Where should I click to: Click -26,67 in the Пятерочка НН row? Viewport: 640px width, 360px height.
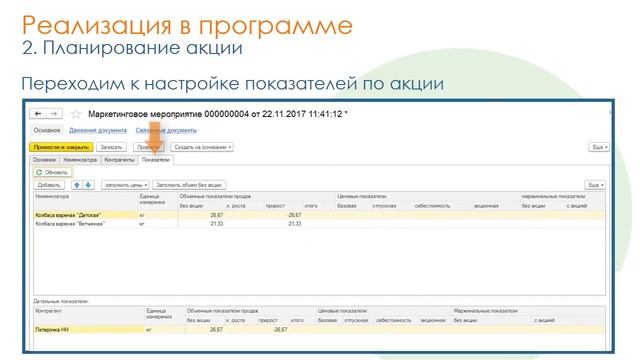[280, 329]
